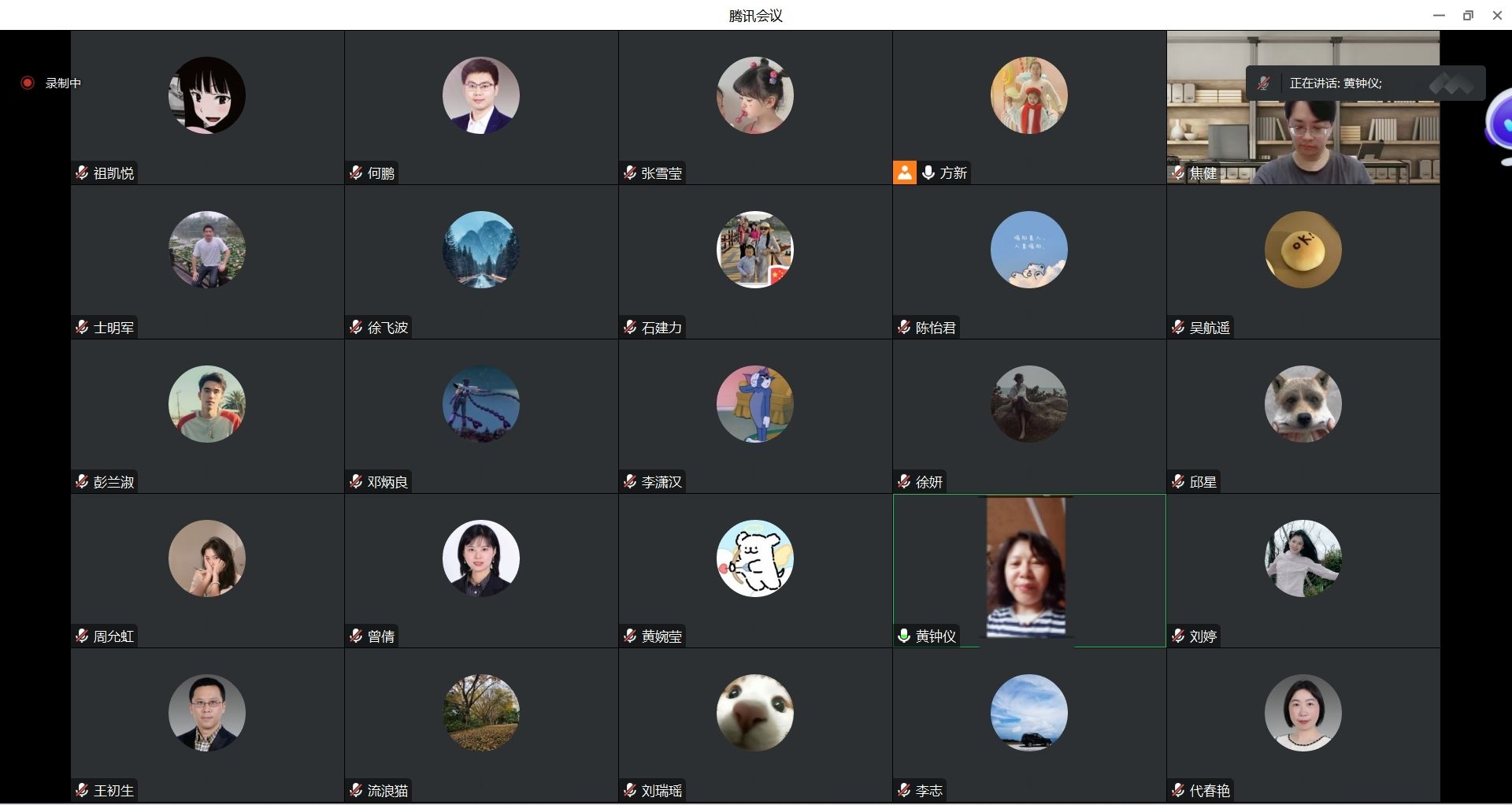Screen dimensions: 1512x805
Task: Click muted mic icon beside 何鹏
Action: pyautogui.click(x=356, y=172)
